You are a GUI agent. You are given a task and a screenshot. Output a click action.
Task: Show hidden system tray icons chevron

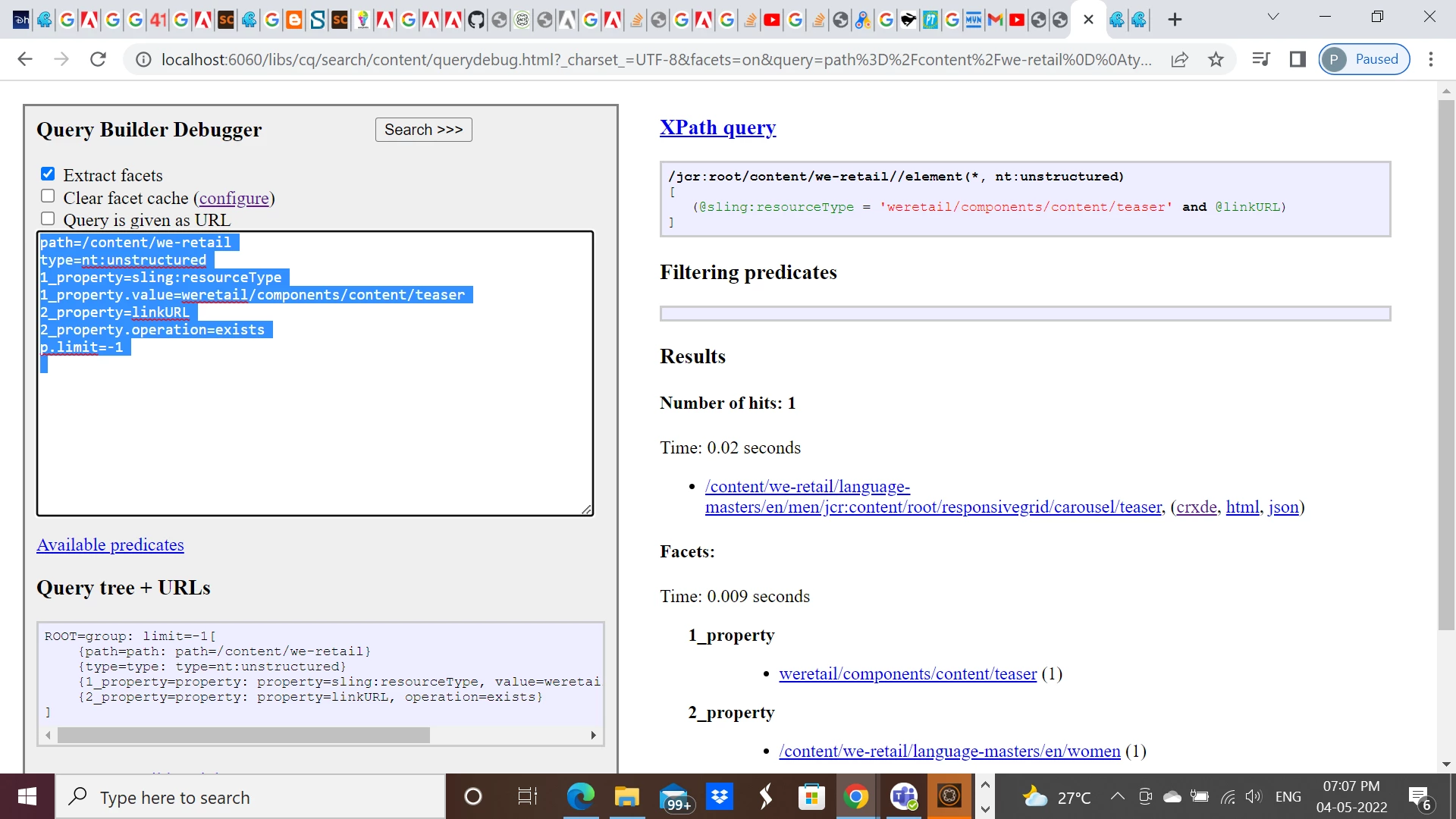point(1117,796)
